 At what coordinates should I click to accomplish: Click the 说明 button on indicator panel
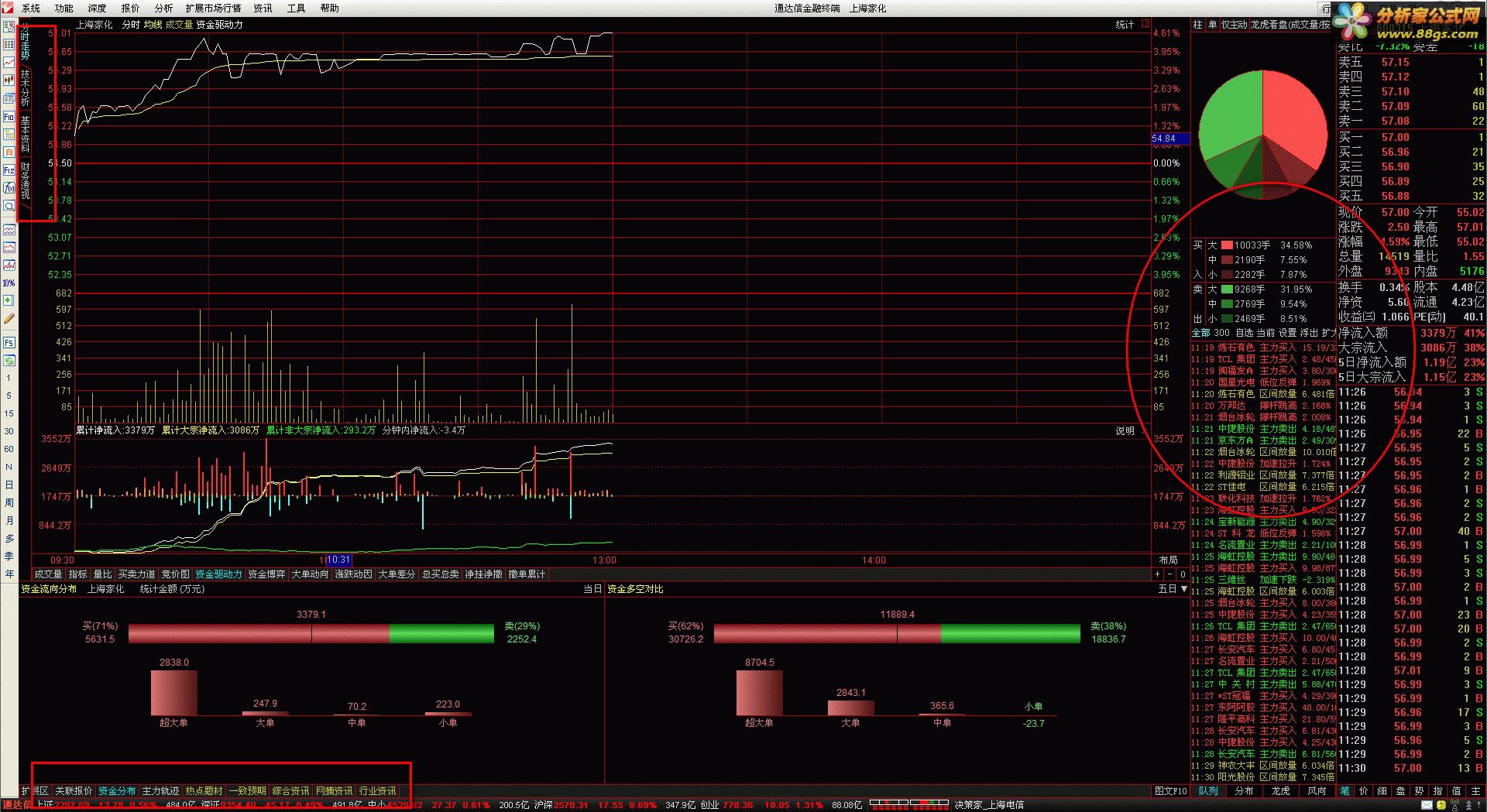point(1125,431)
